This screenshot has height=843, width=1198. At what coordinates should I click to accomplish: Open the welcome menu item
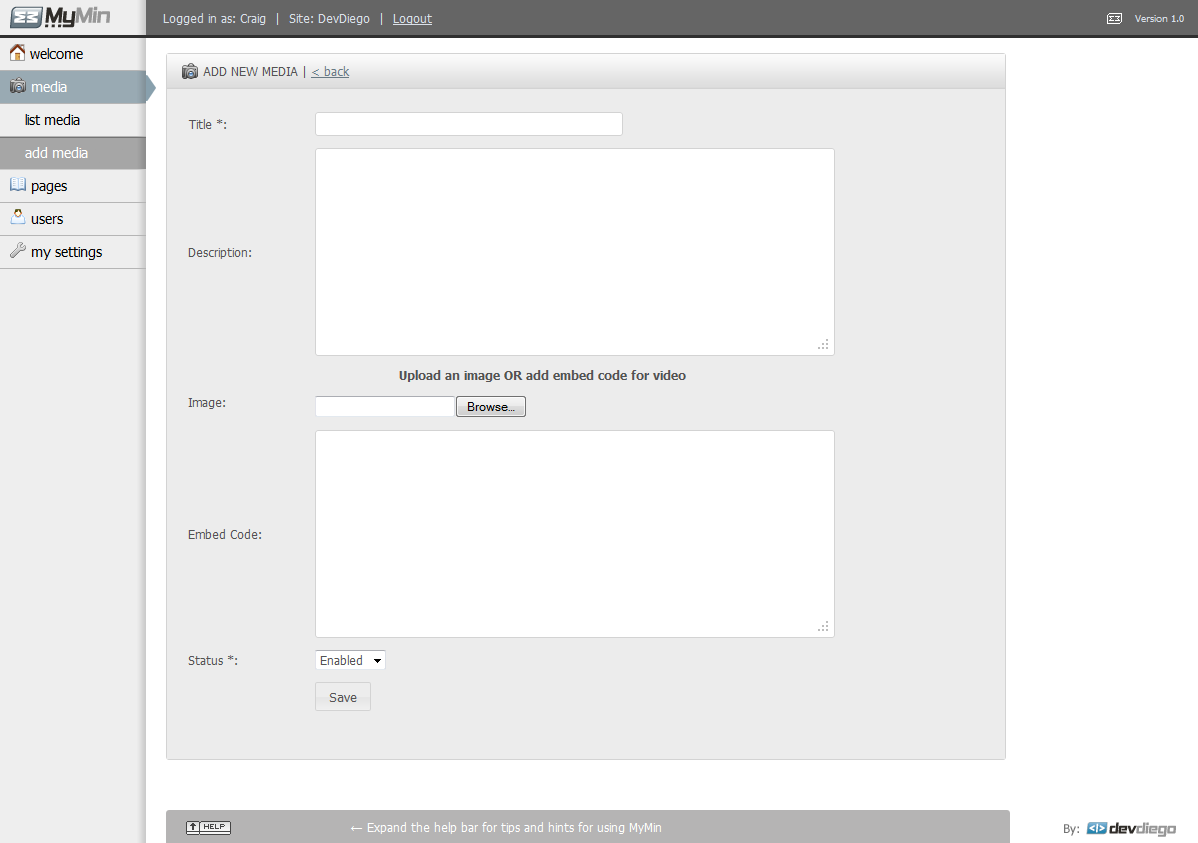(56, 54)
